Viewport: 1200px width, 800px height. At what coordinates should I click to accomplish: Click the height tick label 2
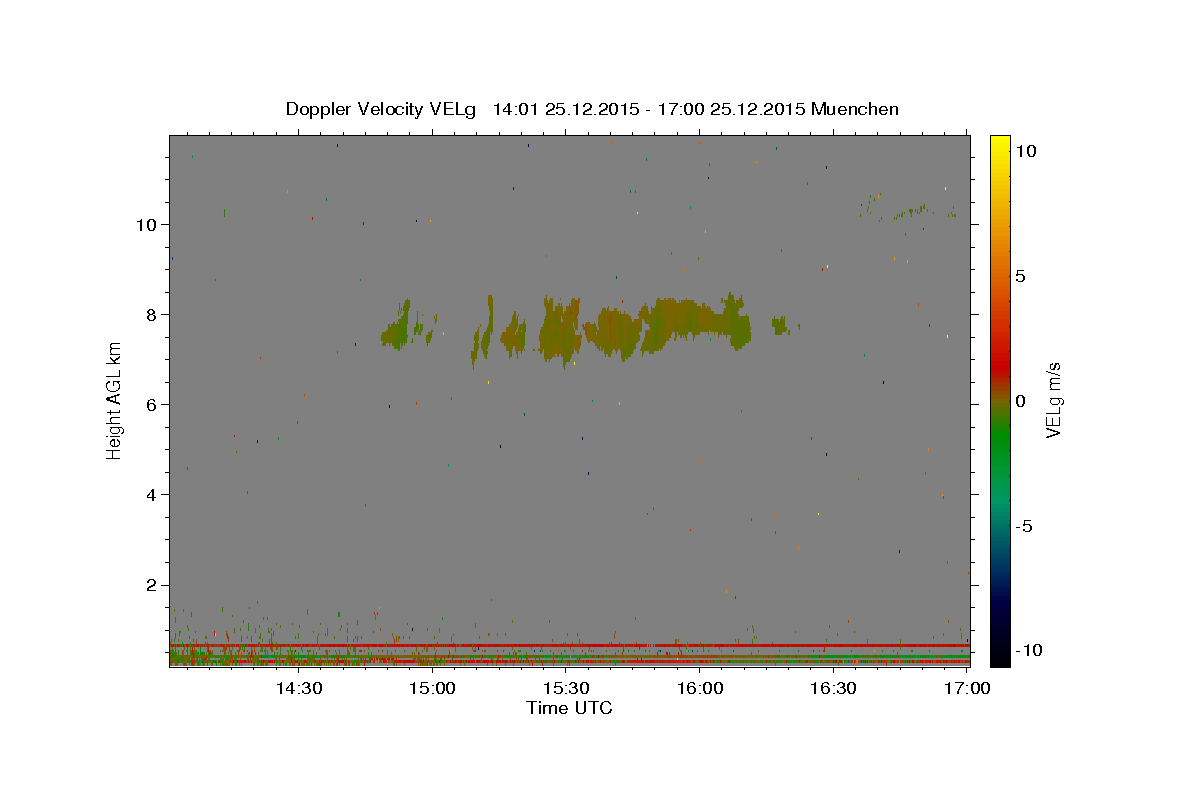[153, 585]
